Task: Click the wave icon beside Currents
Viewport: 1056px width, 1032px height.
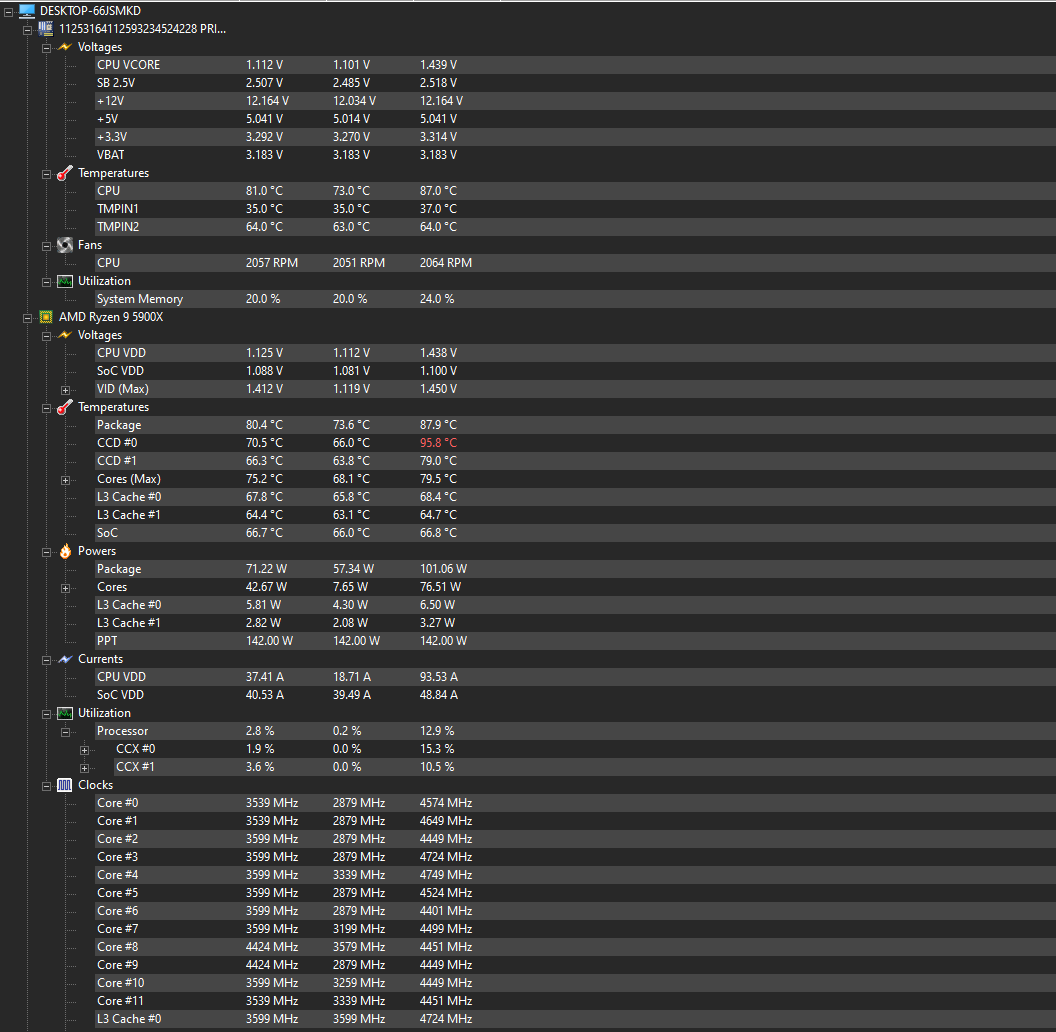Action: coord(65,659)
